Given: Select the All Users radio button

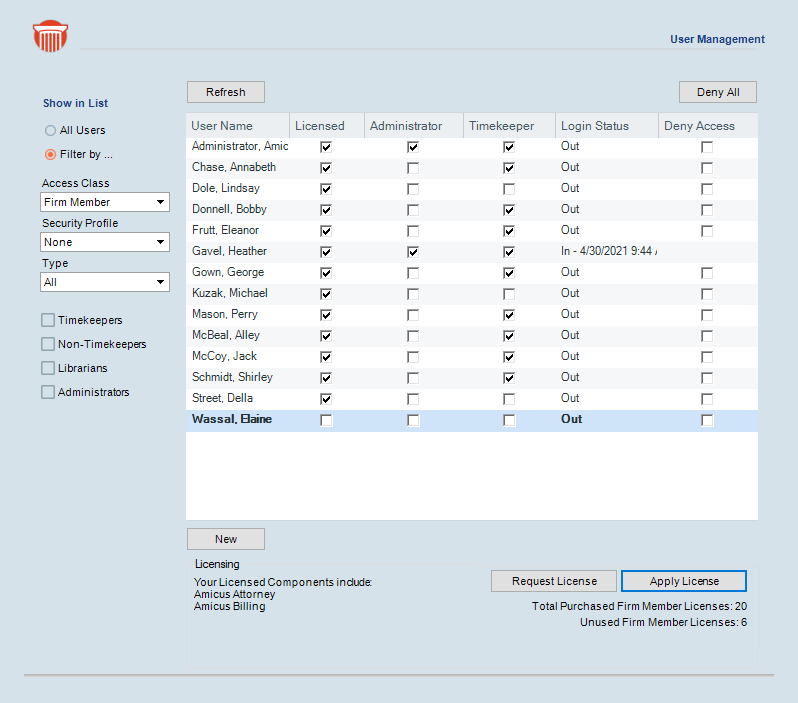Looking at the screenshot, I should click(x=50, y=130).
